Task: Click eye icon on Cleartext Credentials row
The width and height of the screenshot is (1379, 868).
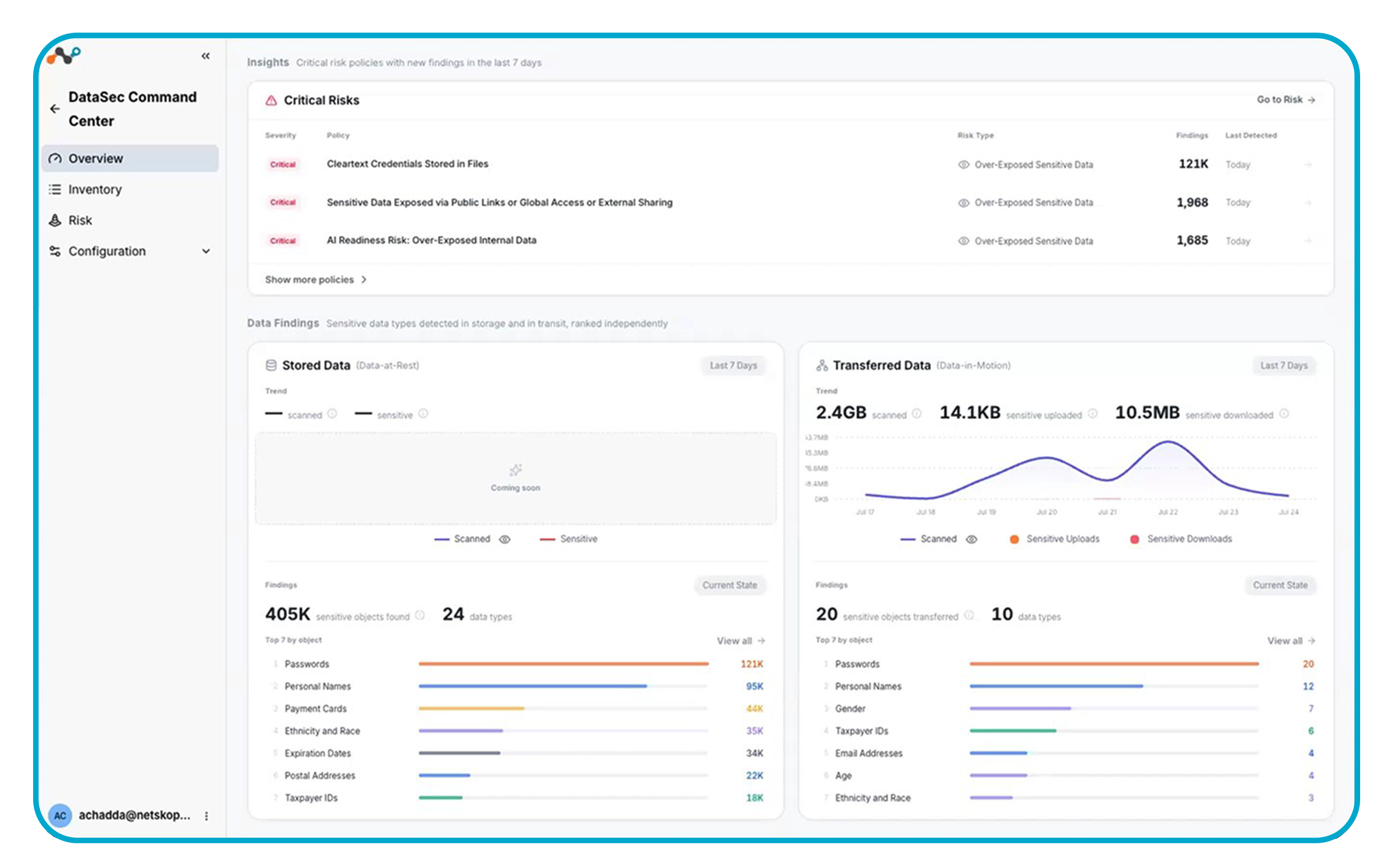Action: [x=964, y=165]
